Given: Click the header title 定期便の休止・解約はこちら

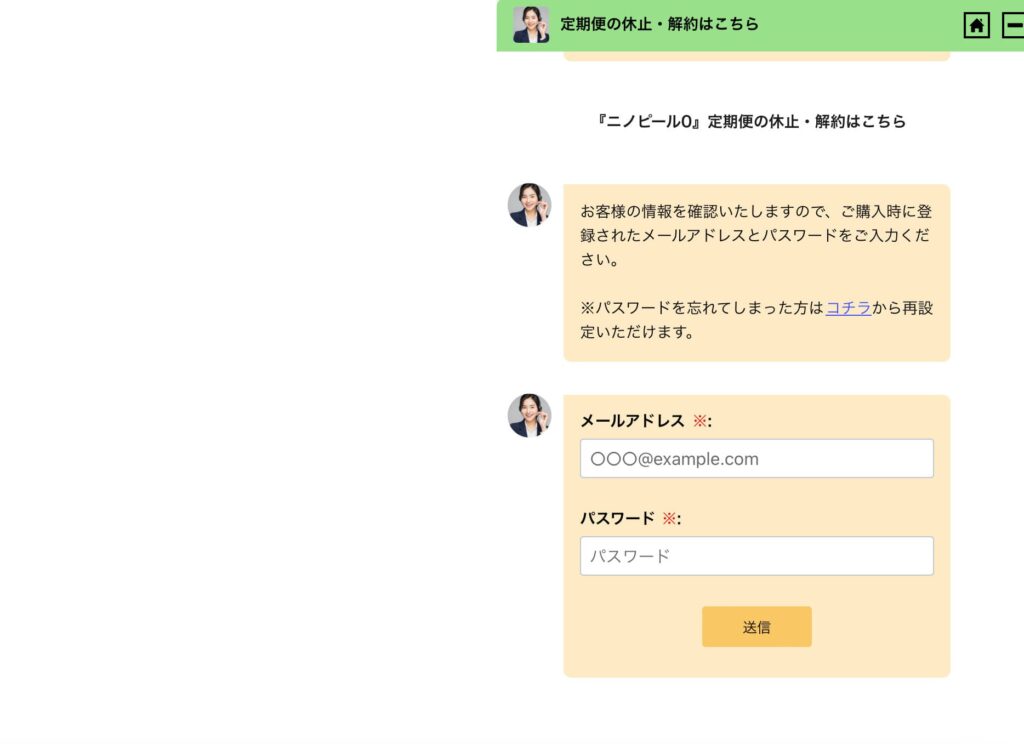Looking at the screenshot, I should click(x=660, y=24).
